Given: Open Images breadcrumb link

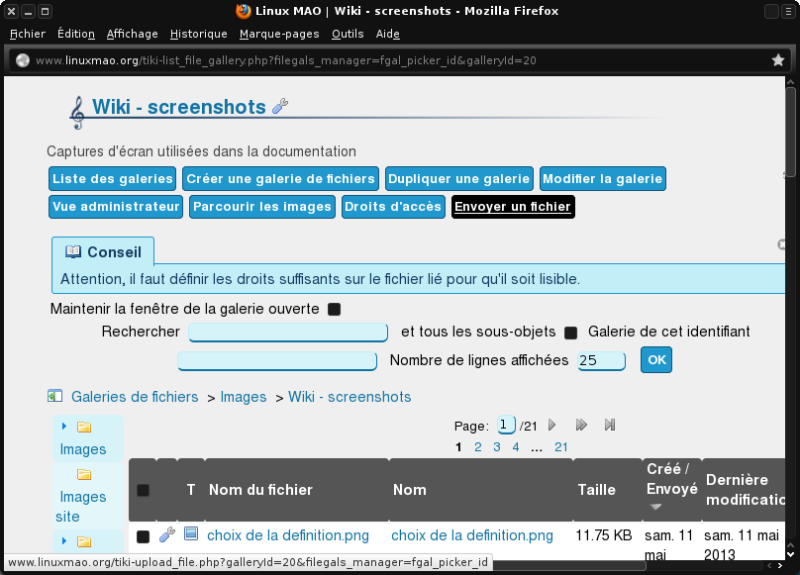Looking at the screenshot, I should click(243, 396).
